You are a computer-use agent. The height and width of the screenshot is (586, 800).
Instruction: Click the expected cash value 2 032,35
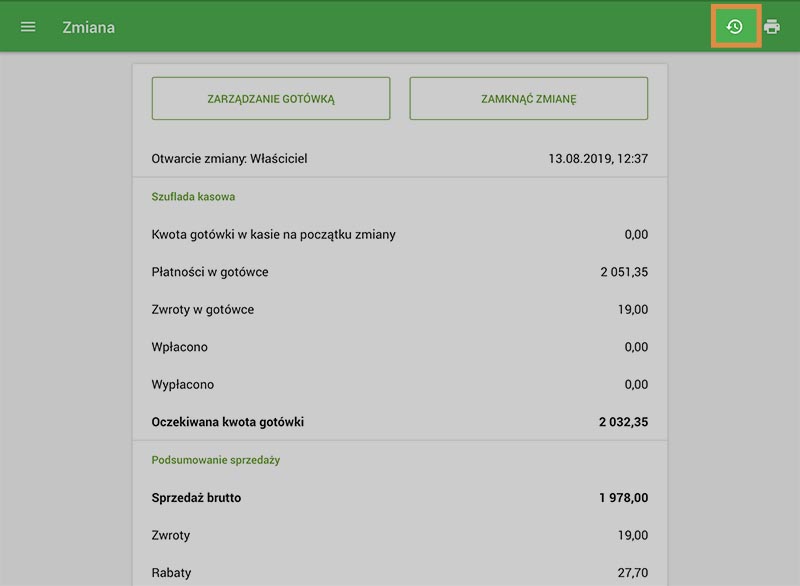[623, 422]
